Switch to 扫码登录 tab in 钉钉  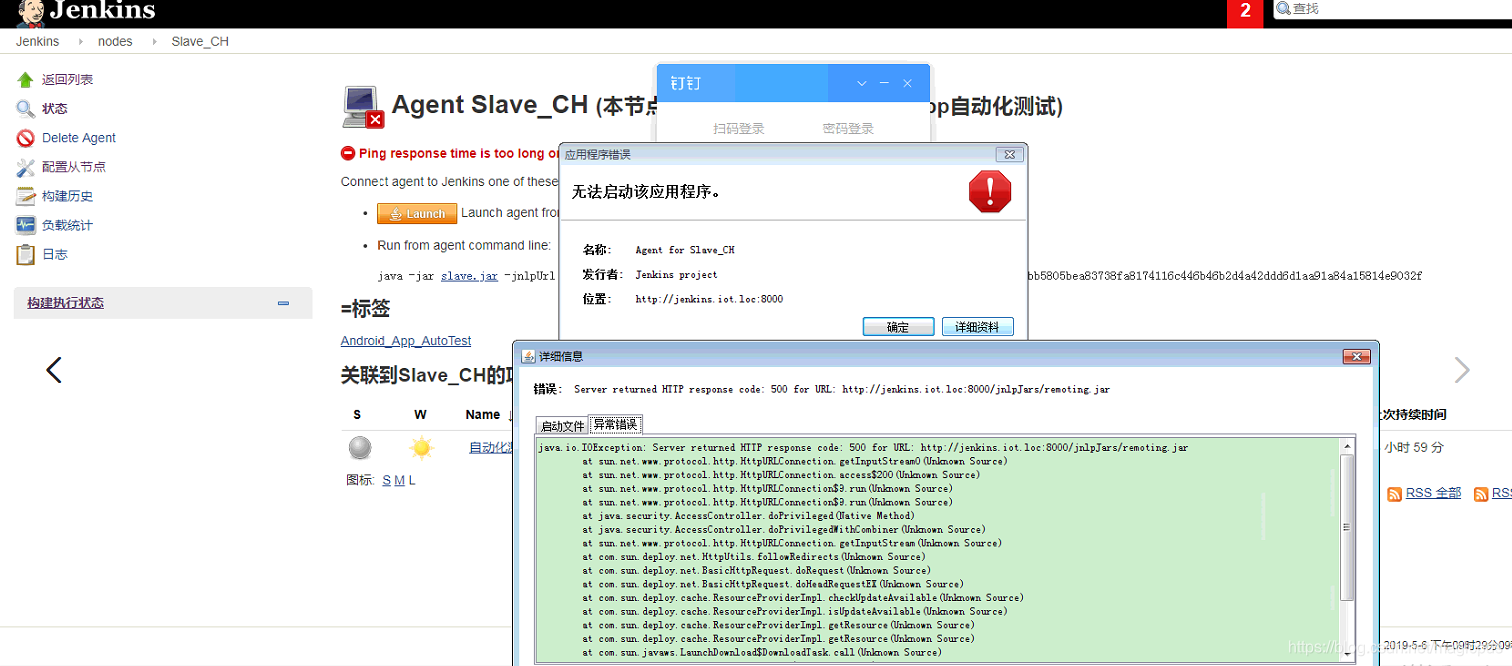739,129
